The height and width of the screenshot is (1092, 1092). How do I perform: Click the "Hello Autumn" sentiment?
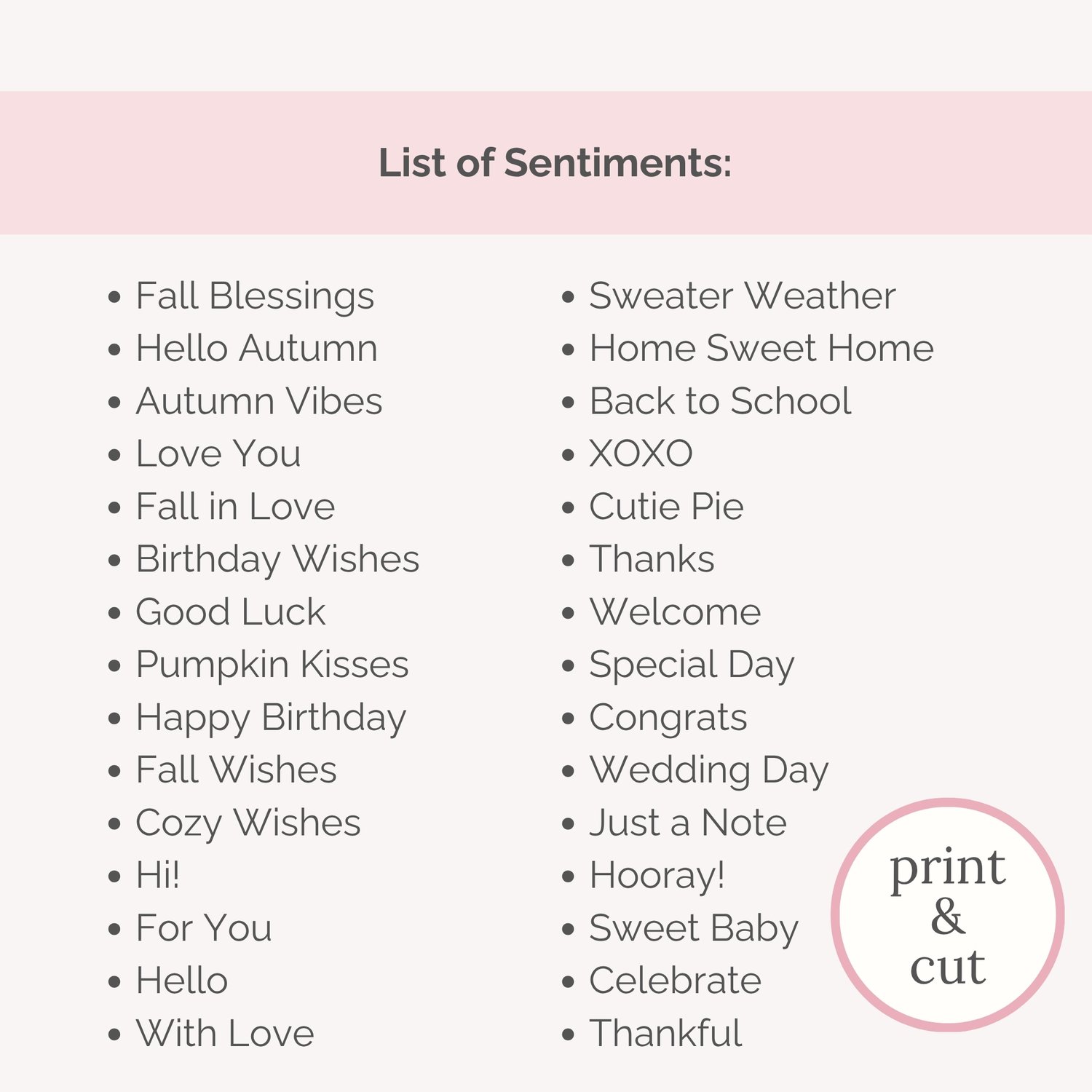[x=256, y=349]
